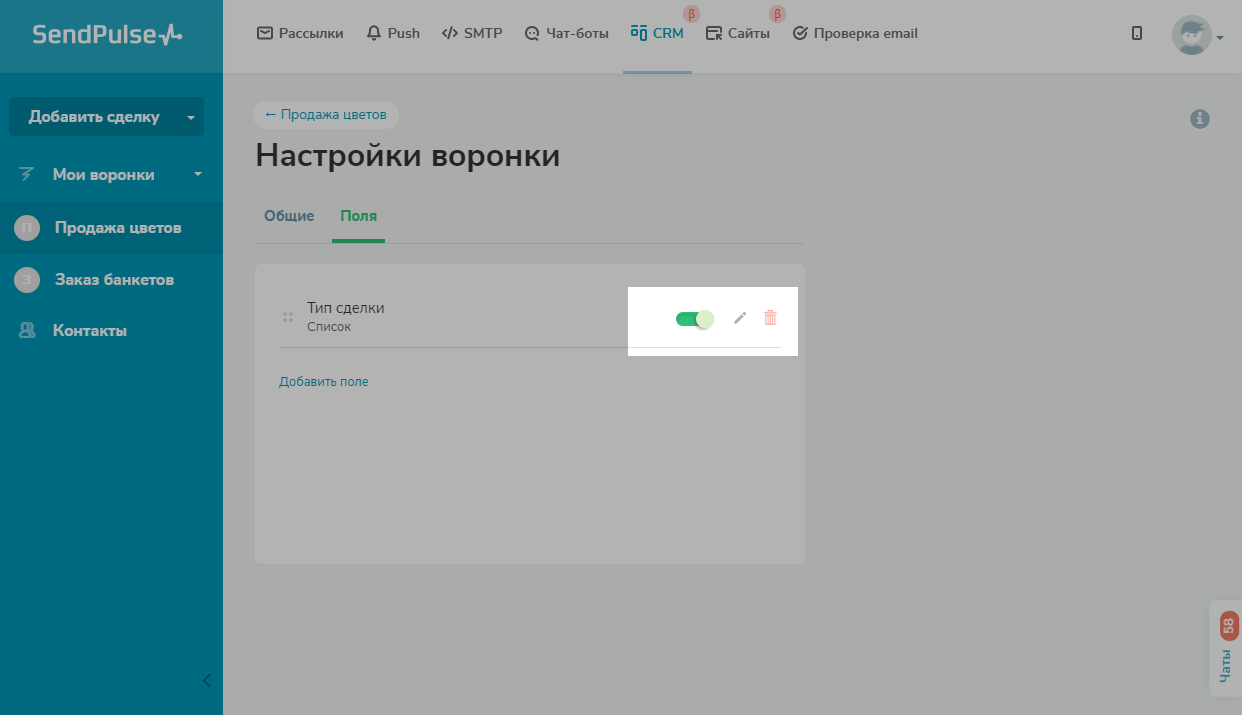Image resolution: width=1242 pixels, height=715 pixels.
Task: Open the Чаты side widget
Action: (1226, 650)
